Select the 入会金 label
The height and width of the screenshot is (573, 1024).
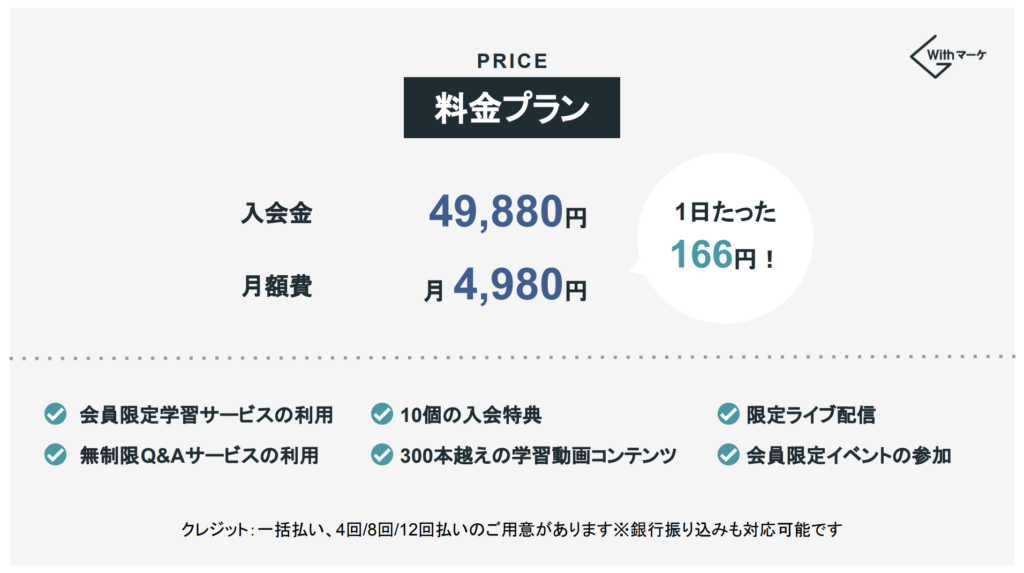tap(276, 213)
